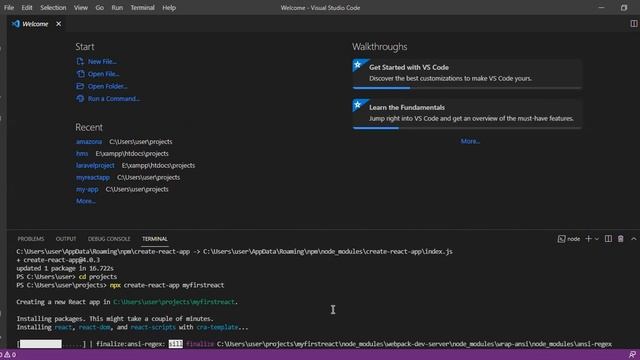Open recent project laravelproject
The height and width of the screenshot is (360, 640).
point(95,165)
